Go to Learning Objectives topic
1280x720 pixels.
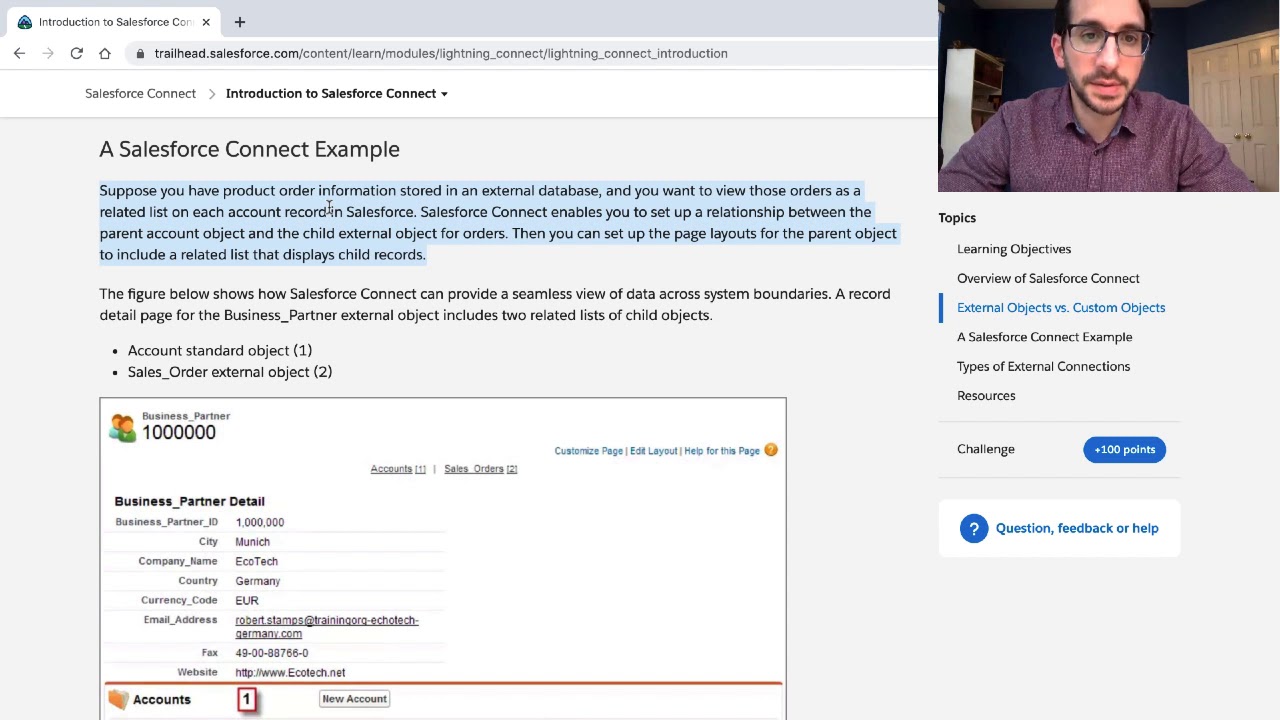(x=1014, y=249)
